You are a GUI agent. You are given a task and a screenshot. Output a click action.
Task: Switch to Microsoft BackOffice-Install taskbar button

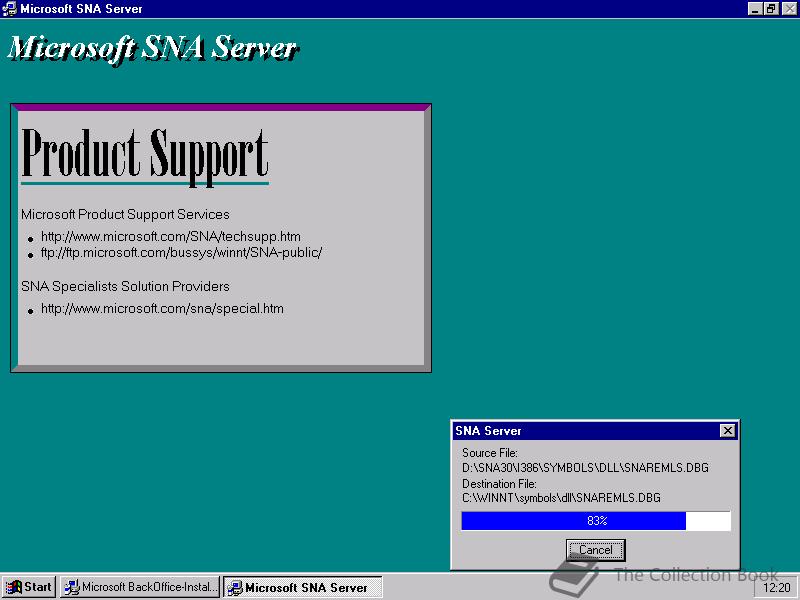140,587
